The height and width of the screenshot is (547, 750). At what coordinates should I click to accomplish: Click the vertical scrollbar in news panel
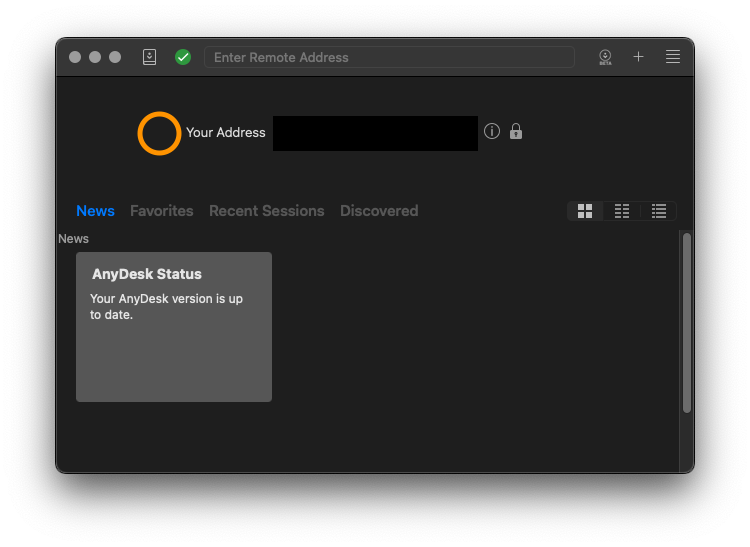coord(687,322)
